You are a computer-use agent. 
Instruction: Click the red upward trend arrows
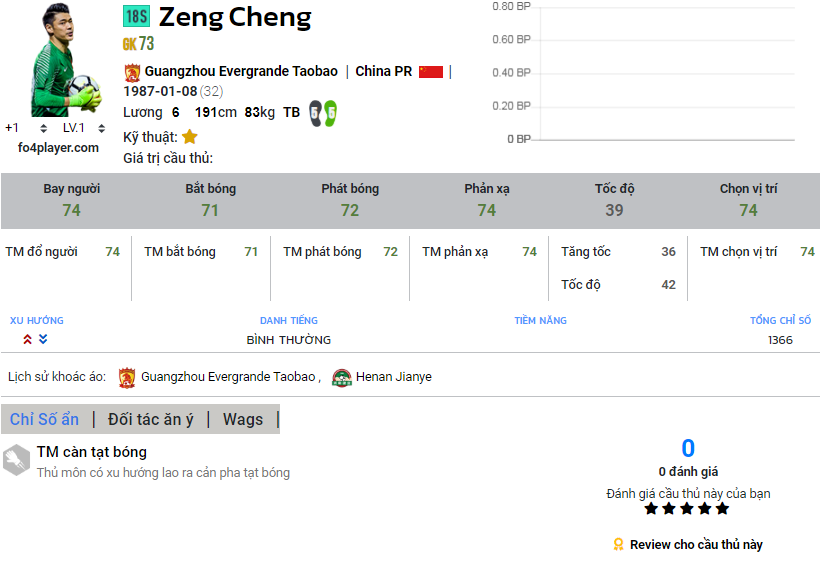point(28,340)
